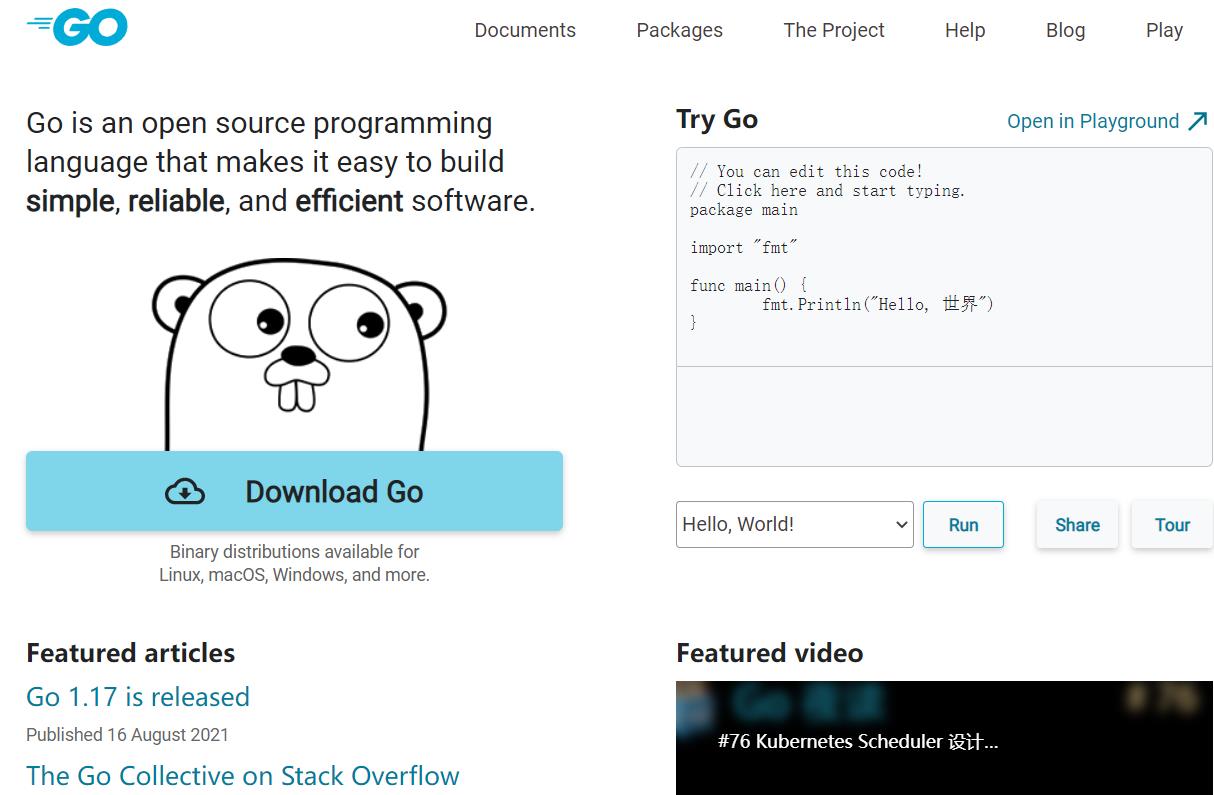Open the Play menu item
This screenshot has width=1214, height=795.
pyautogui.click(x=1164, y=30)
